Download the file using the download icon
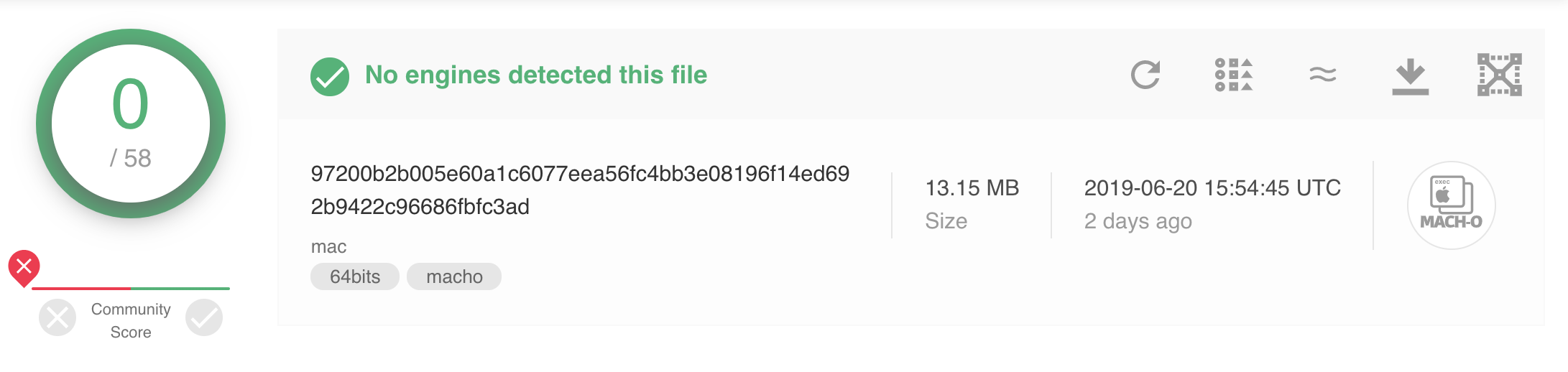 click(1410, 76)
